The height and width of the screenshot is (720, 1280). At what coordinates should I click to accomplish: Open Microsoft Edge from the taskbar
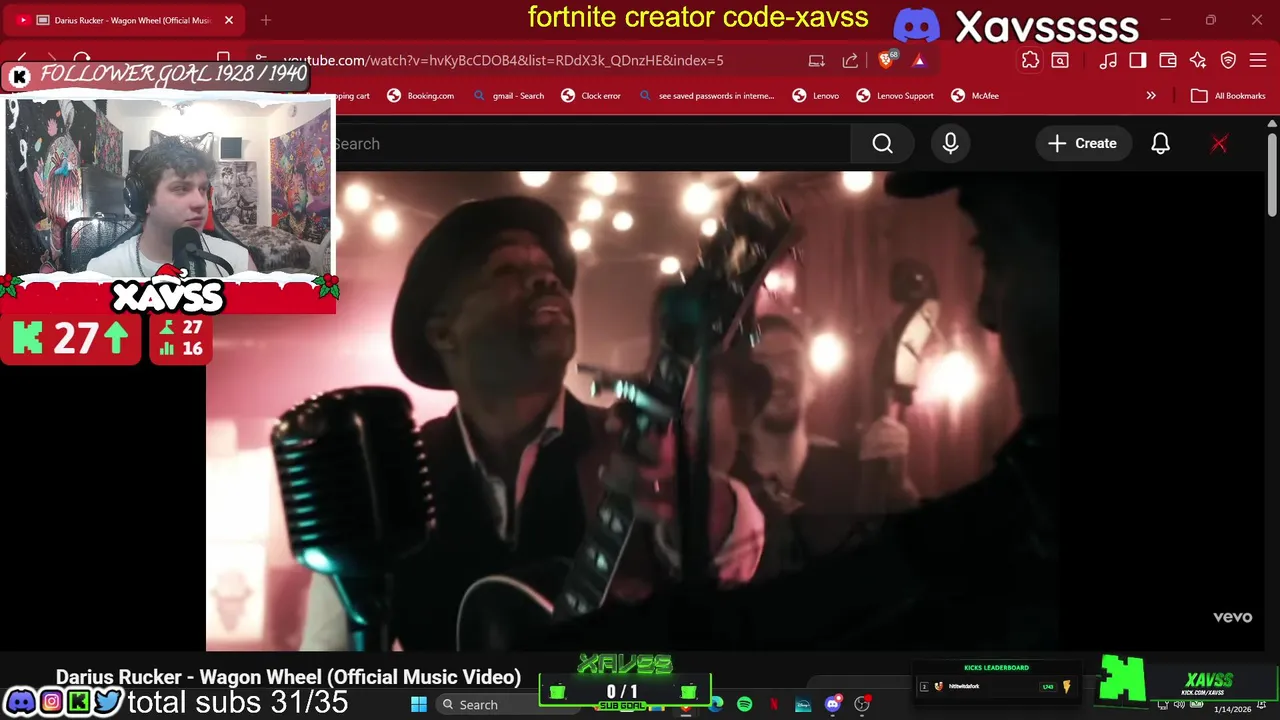716,705
